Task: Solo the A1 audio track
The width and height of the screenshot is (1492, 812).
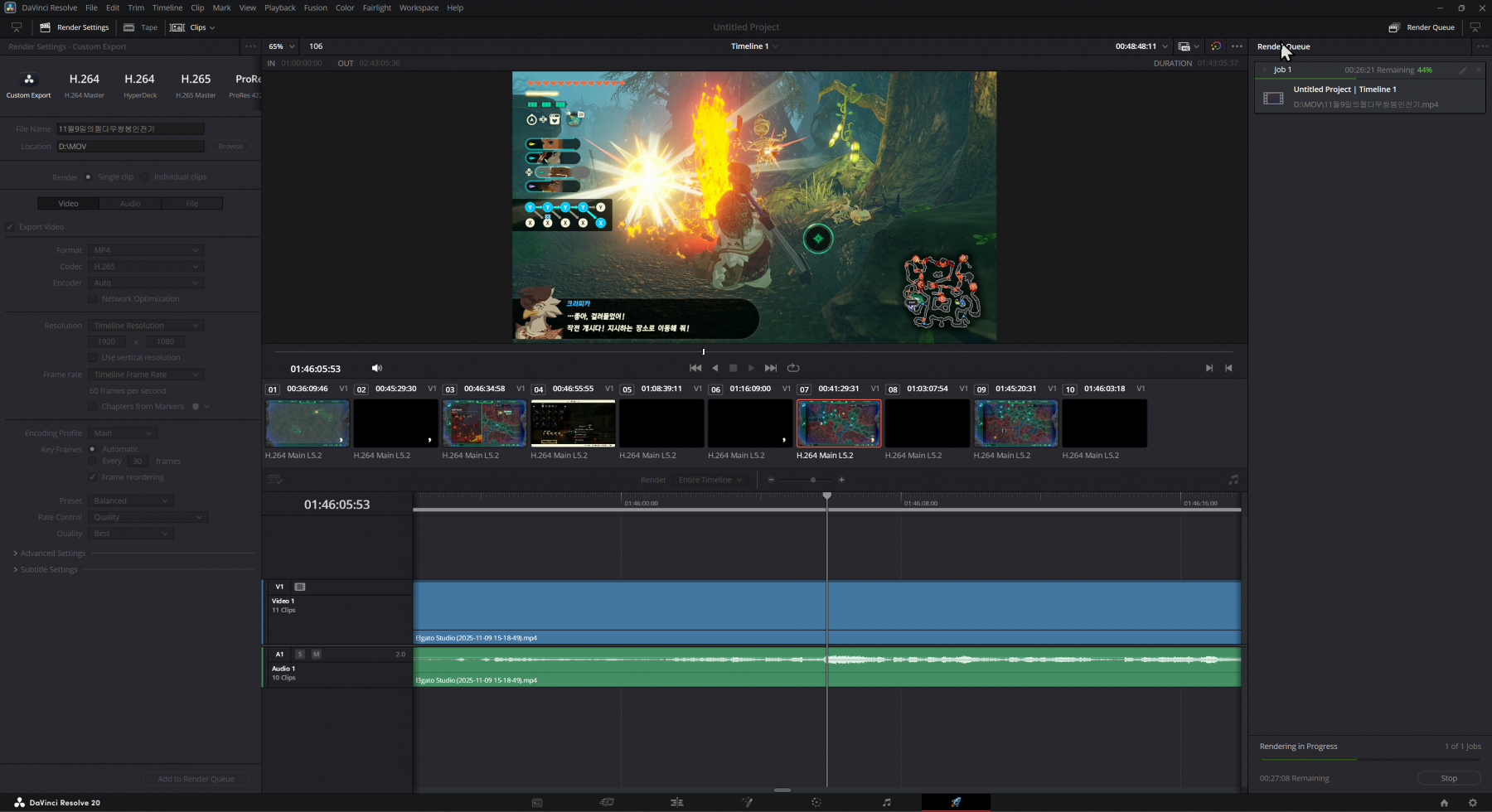Action: 300,654
